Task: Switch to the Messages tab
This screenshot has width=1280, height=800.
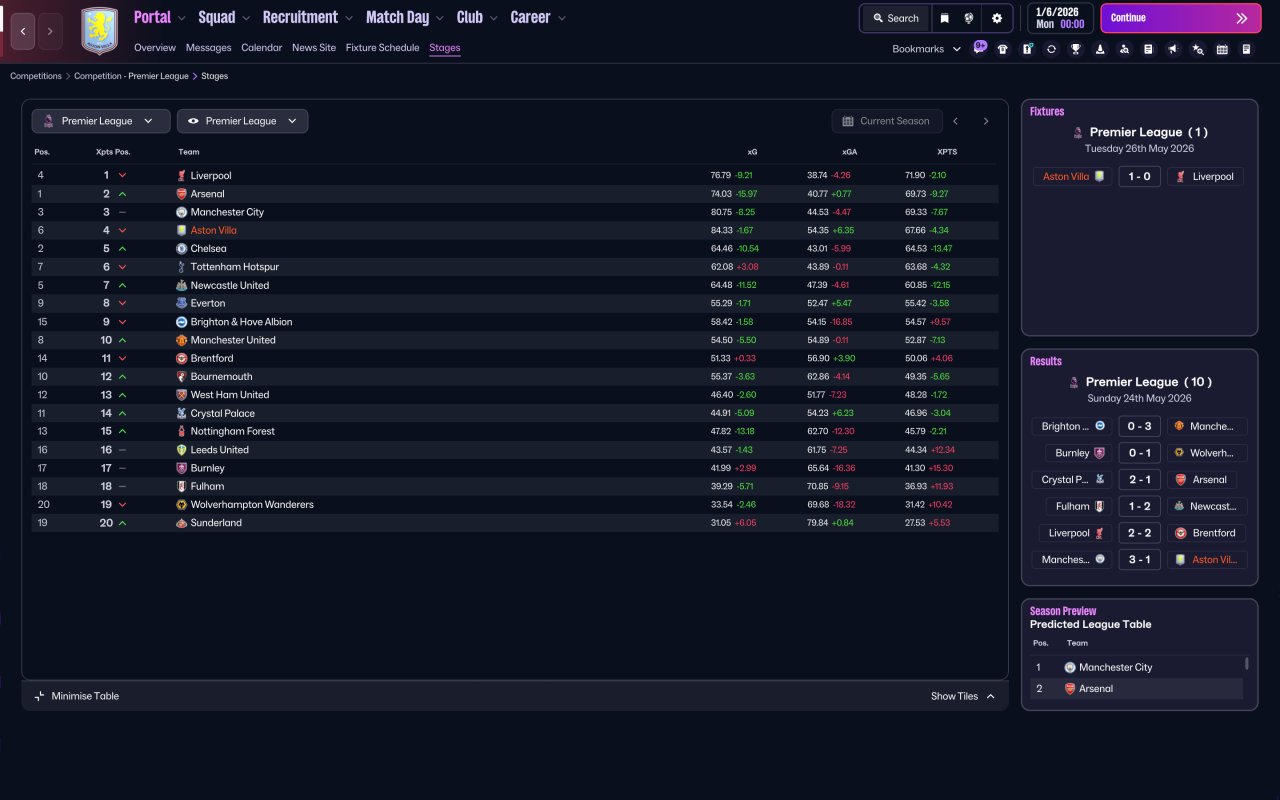Action: (x=208, y=48)
